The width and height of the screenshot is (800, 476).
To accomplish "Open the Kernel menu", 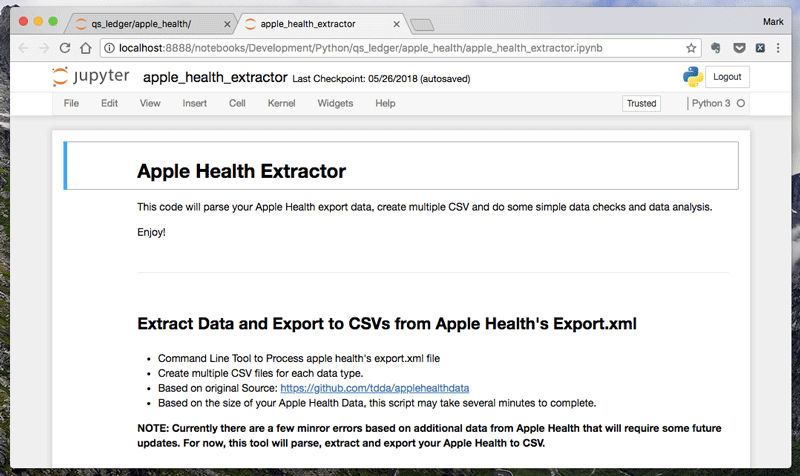I will 281,103.
